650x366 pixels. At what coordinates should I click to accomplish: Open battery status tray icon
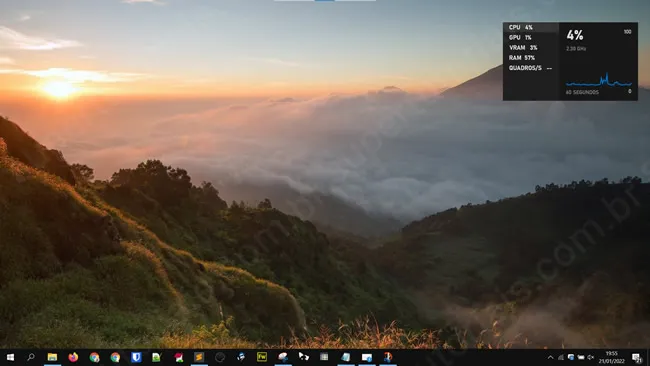pyautogui.click(x=581, y=357)
